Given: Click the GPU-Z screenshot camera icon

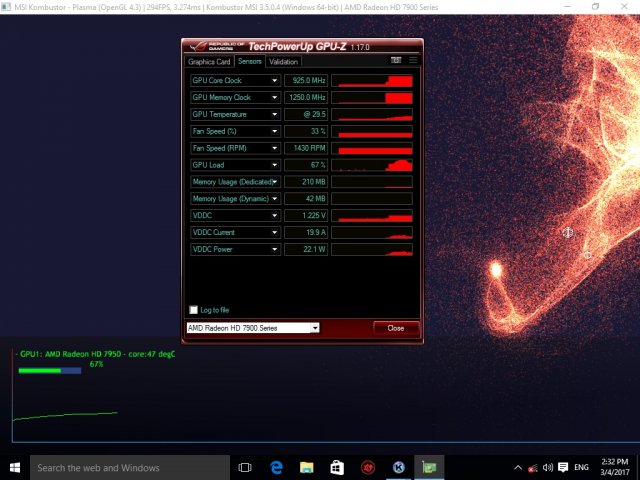Looking at the screenshot, I should (x=396, y=61).
